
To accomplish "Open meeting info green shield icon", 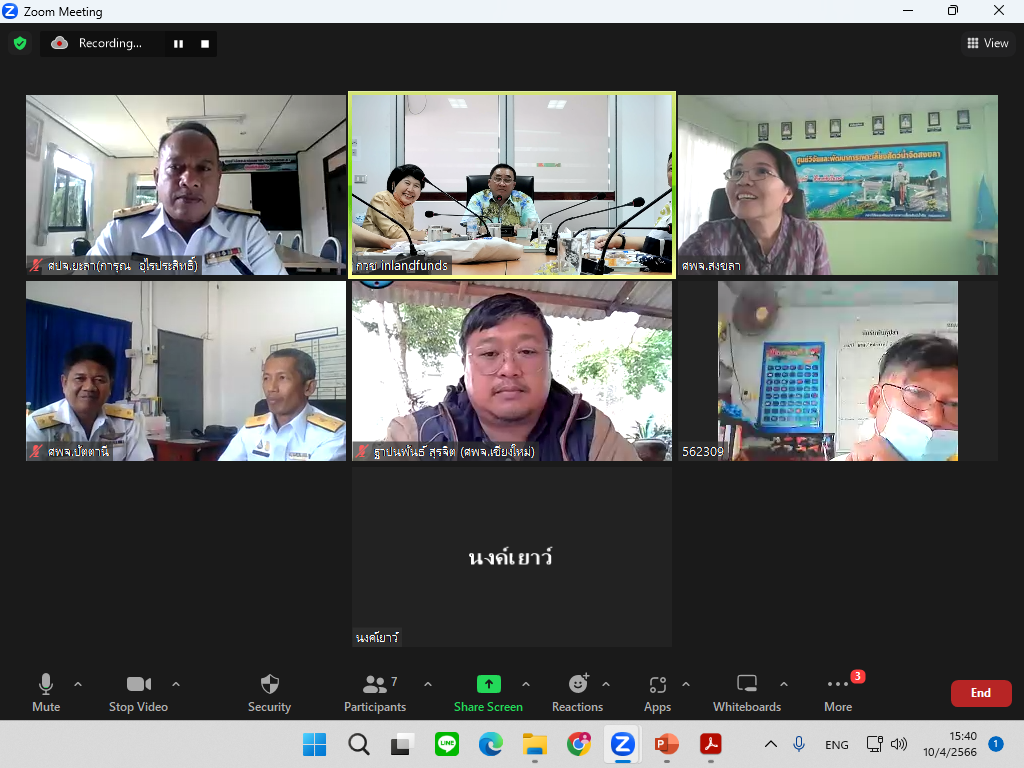I will (20, 43).
